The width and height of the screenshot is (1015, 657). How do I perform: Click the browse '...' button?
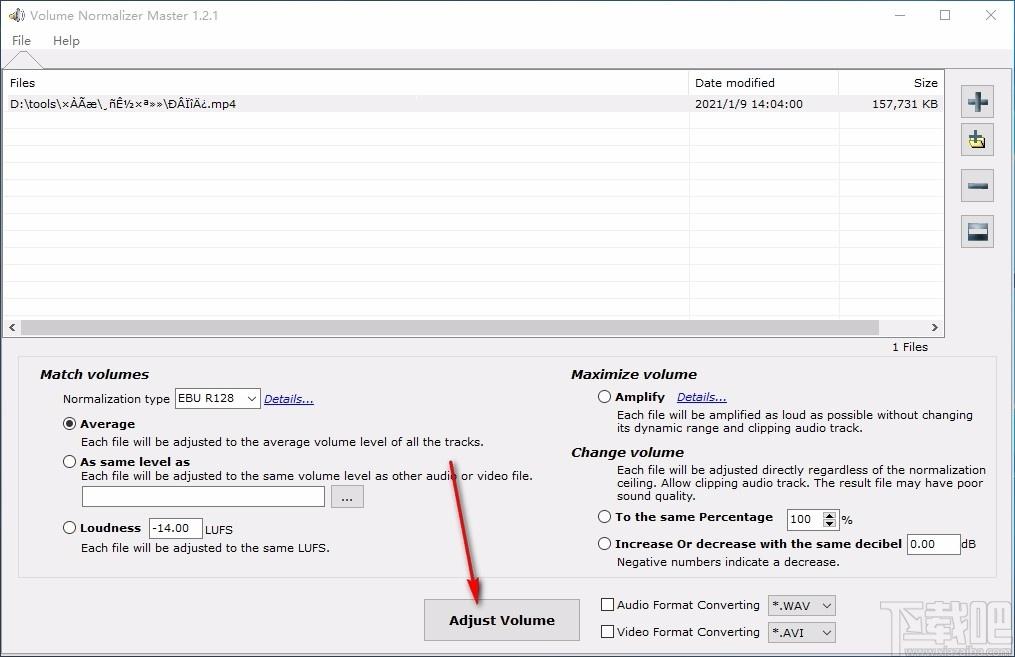pos(347,497)
